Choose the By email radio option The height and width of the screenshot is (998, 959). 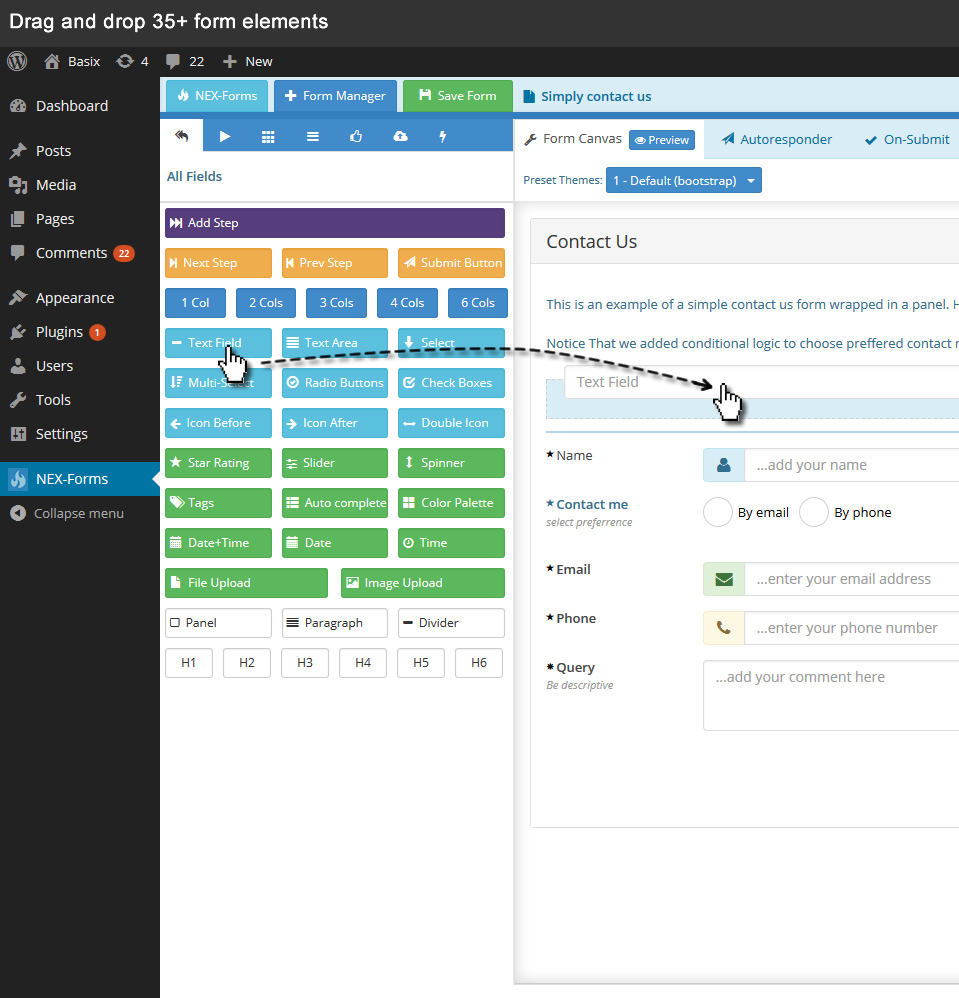pos(718,512)
